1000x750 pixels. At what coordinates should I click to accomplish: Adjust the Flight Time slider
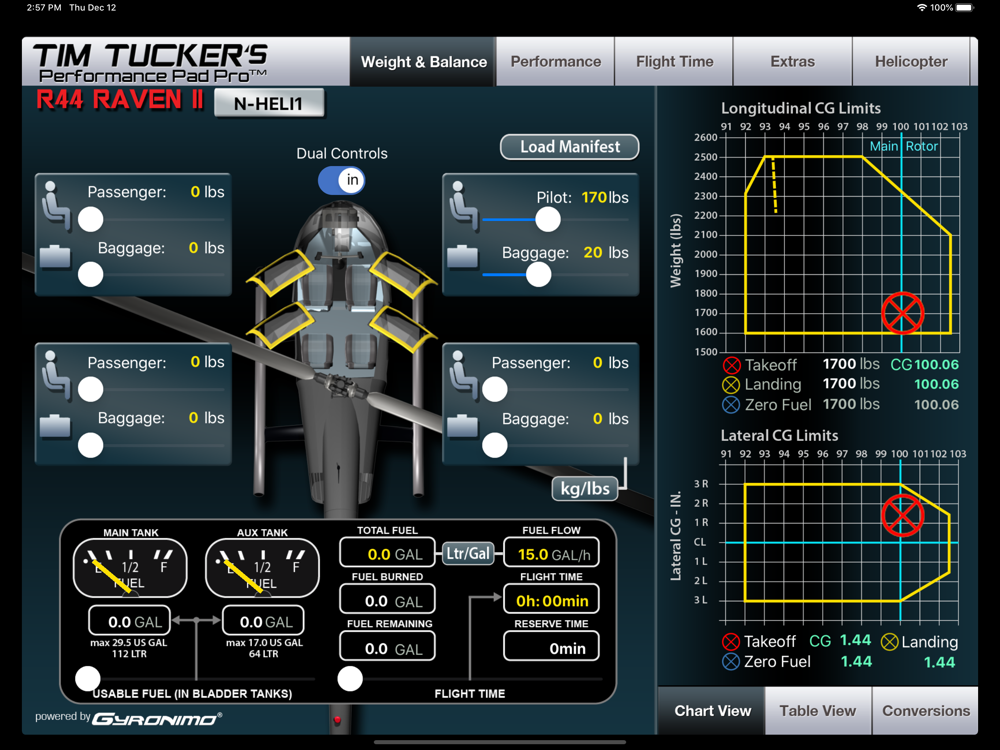pyautogui.click(x=350, y=679)
